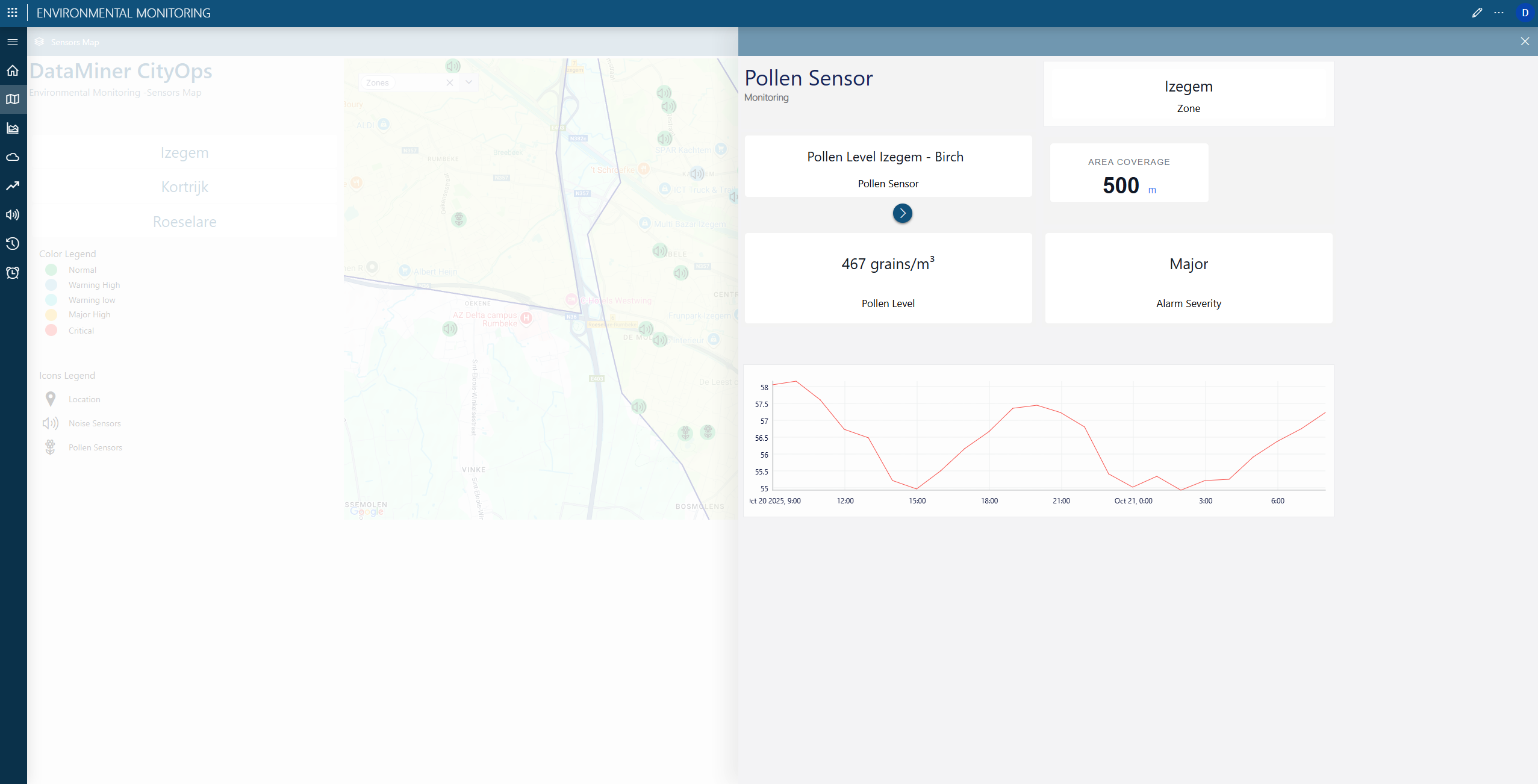Screen dimensions: 1538x784
Task: Go to the Home page icon
Action: pos(13,70)
